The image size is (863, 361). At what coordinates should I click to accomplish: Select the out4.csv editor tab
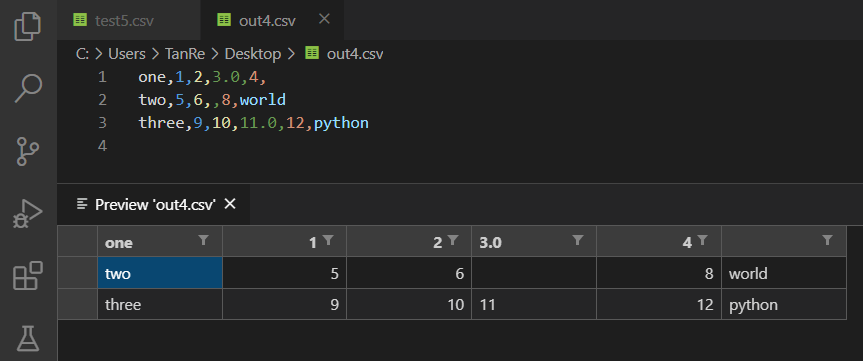click(x=256, y=20)
